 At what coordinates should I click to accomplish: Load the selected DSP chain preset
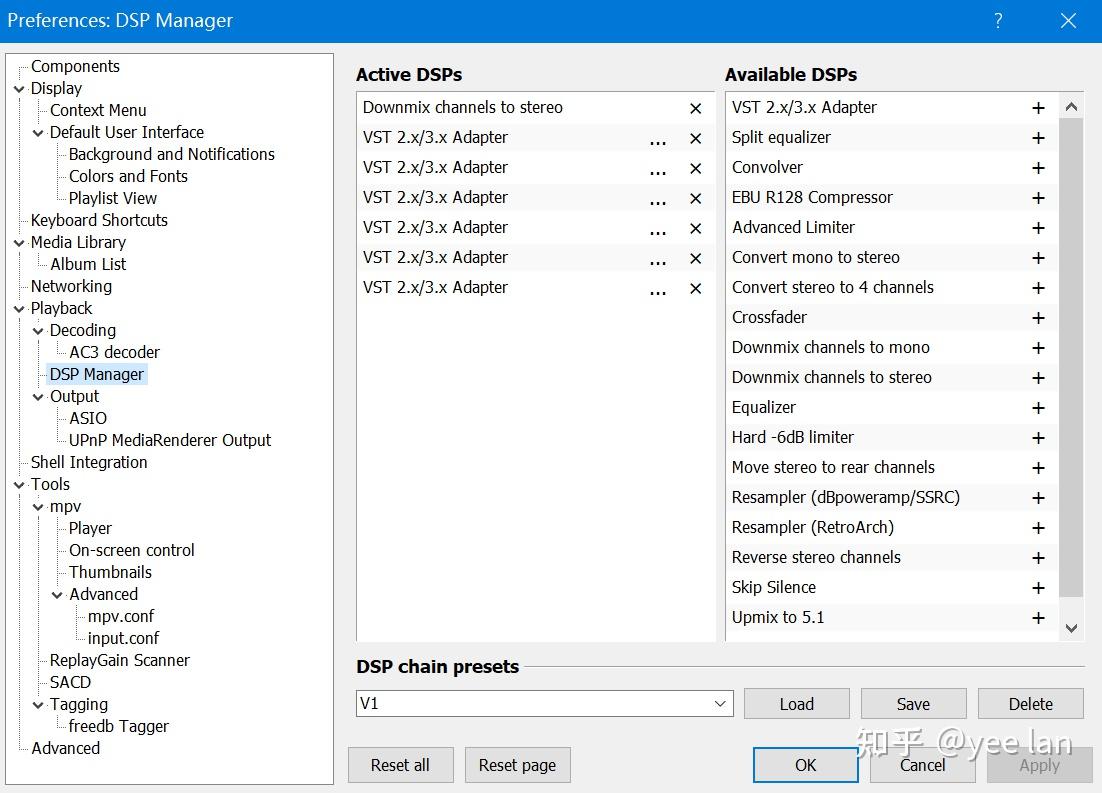[x=796, y=704]
